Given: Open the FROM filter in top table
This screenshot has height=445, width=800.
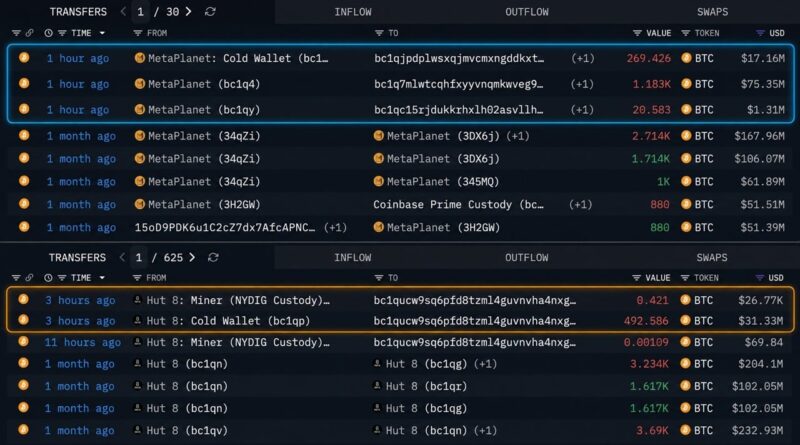Looking at the screenshot, I should pyautogui.click(x=137, y=33).
